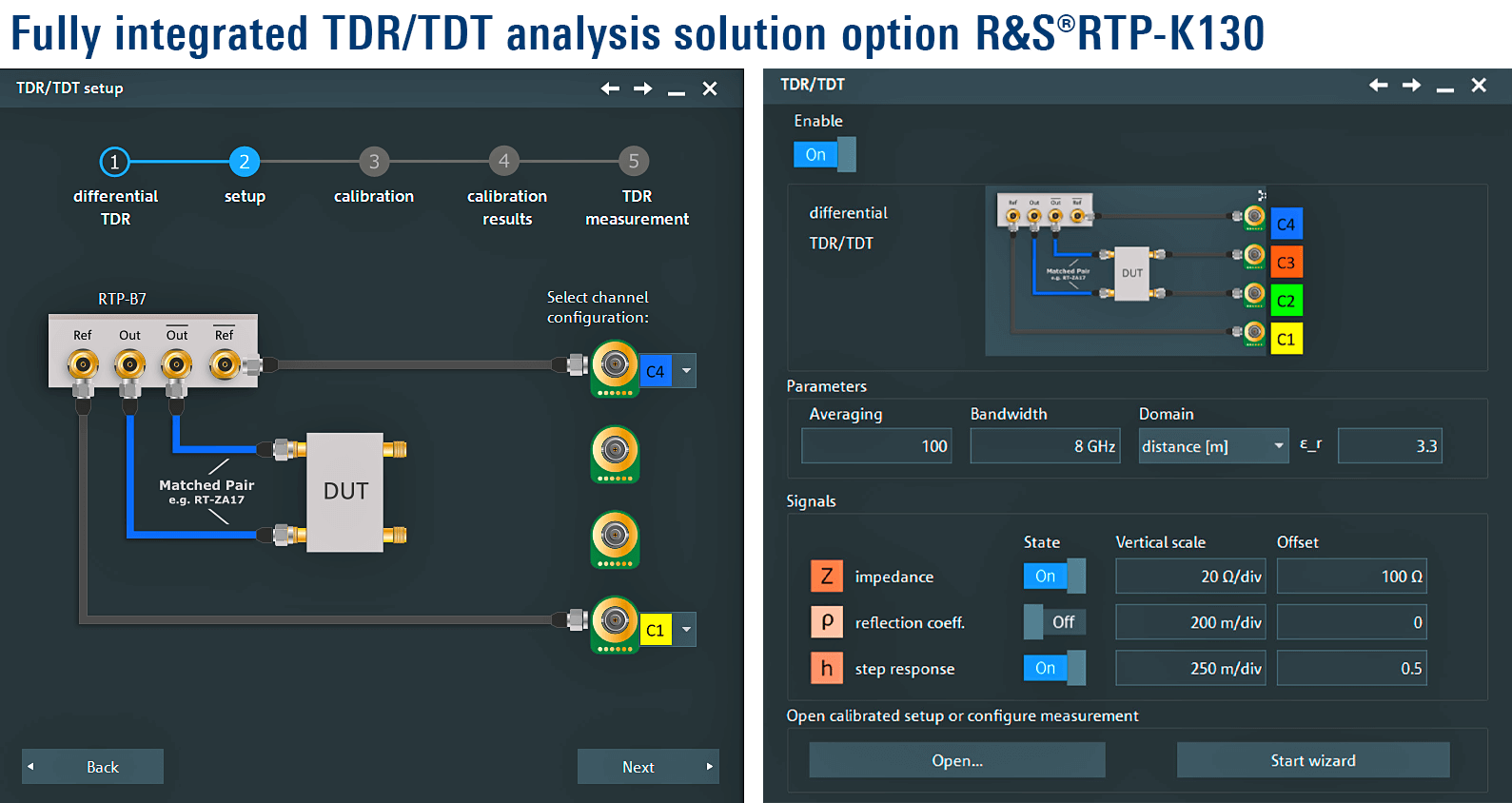The image size is (1512, 803).
Task: Click the DUT block in setup diagram
Action: (x=345, y=492)
